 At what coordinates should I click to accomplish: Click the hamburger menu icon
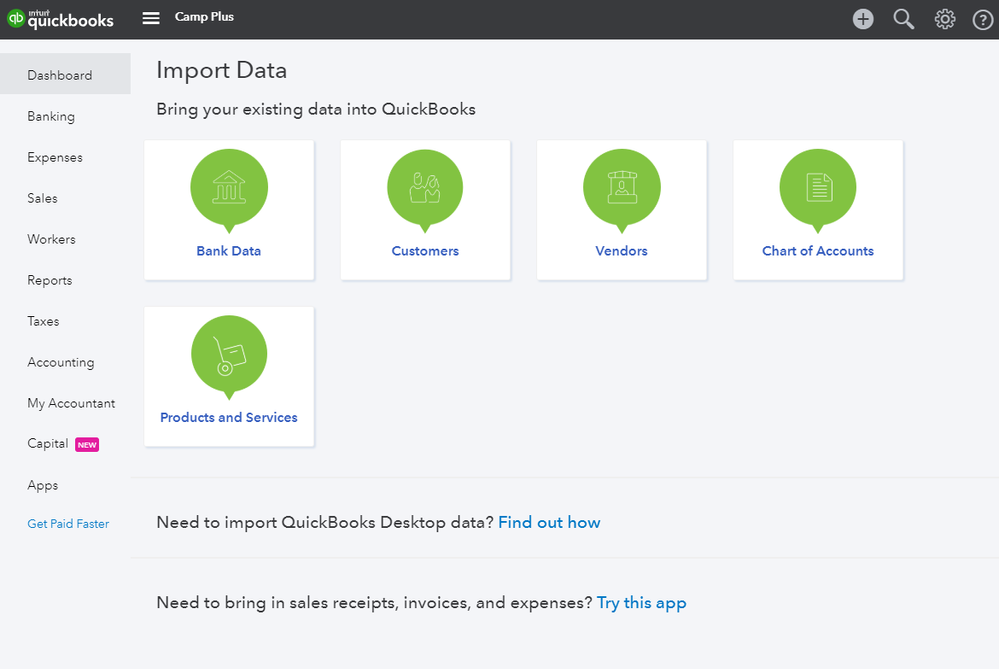pos(151,18)
